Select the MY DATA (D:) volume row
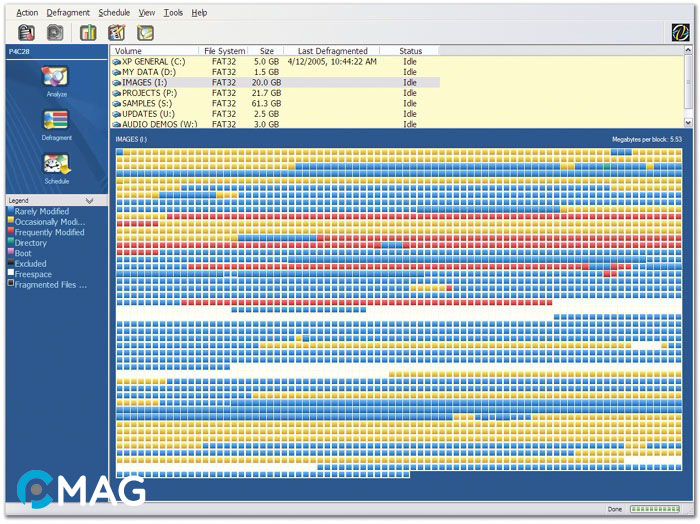Image resolution: width=700 pixels, height=524 pixels. [x=275, y=72]
